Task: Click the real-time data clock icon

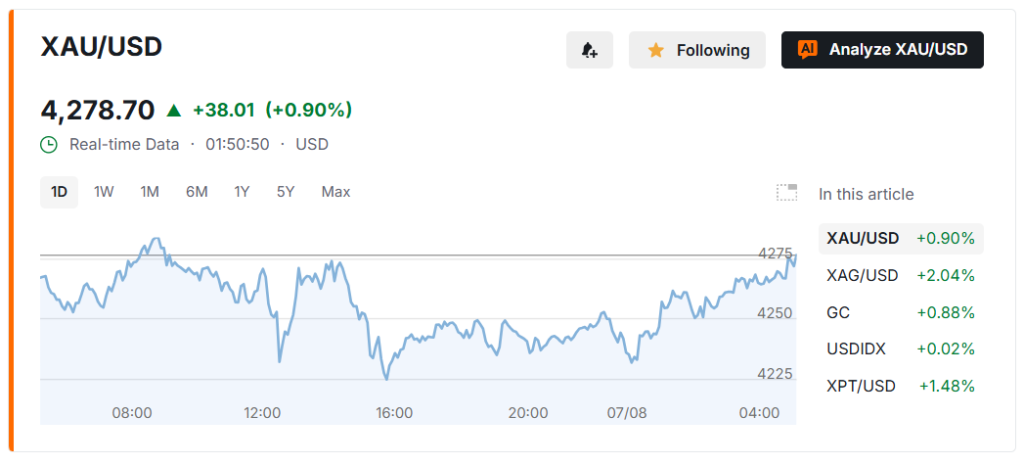Action: pos(49,144)
